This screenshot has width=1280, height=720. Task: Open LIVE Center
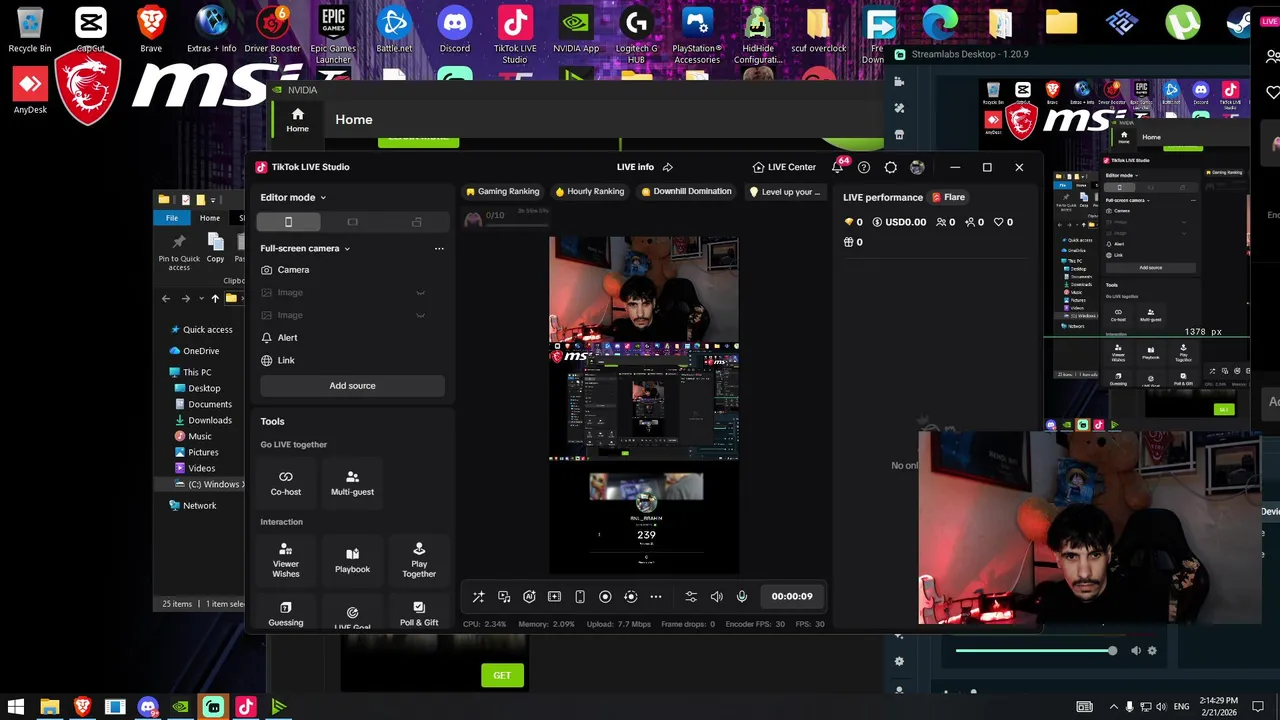[x=784, y=167]
